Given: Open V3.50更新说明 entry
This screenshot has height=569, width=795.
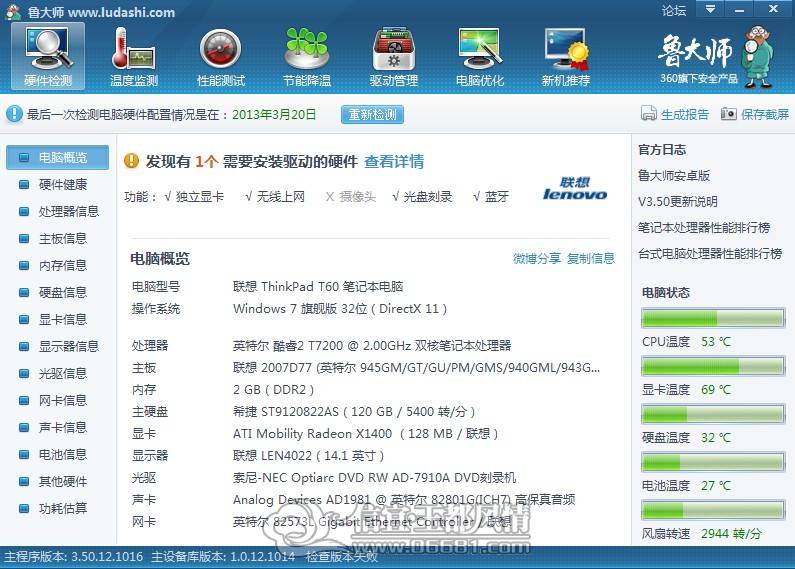Looking at the screenshot, I should point(678,201).
